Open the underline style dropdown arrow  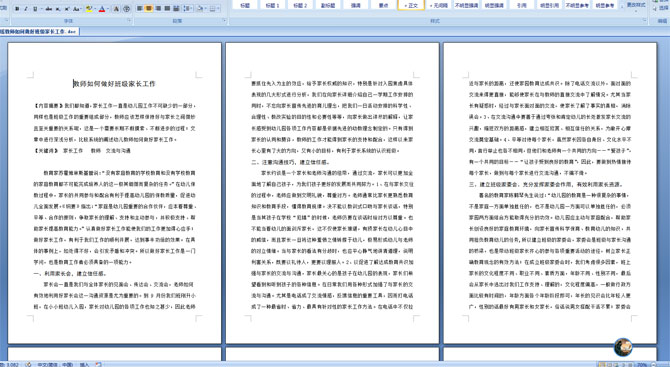(x=41, y=9)
